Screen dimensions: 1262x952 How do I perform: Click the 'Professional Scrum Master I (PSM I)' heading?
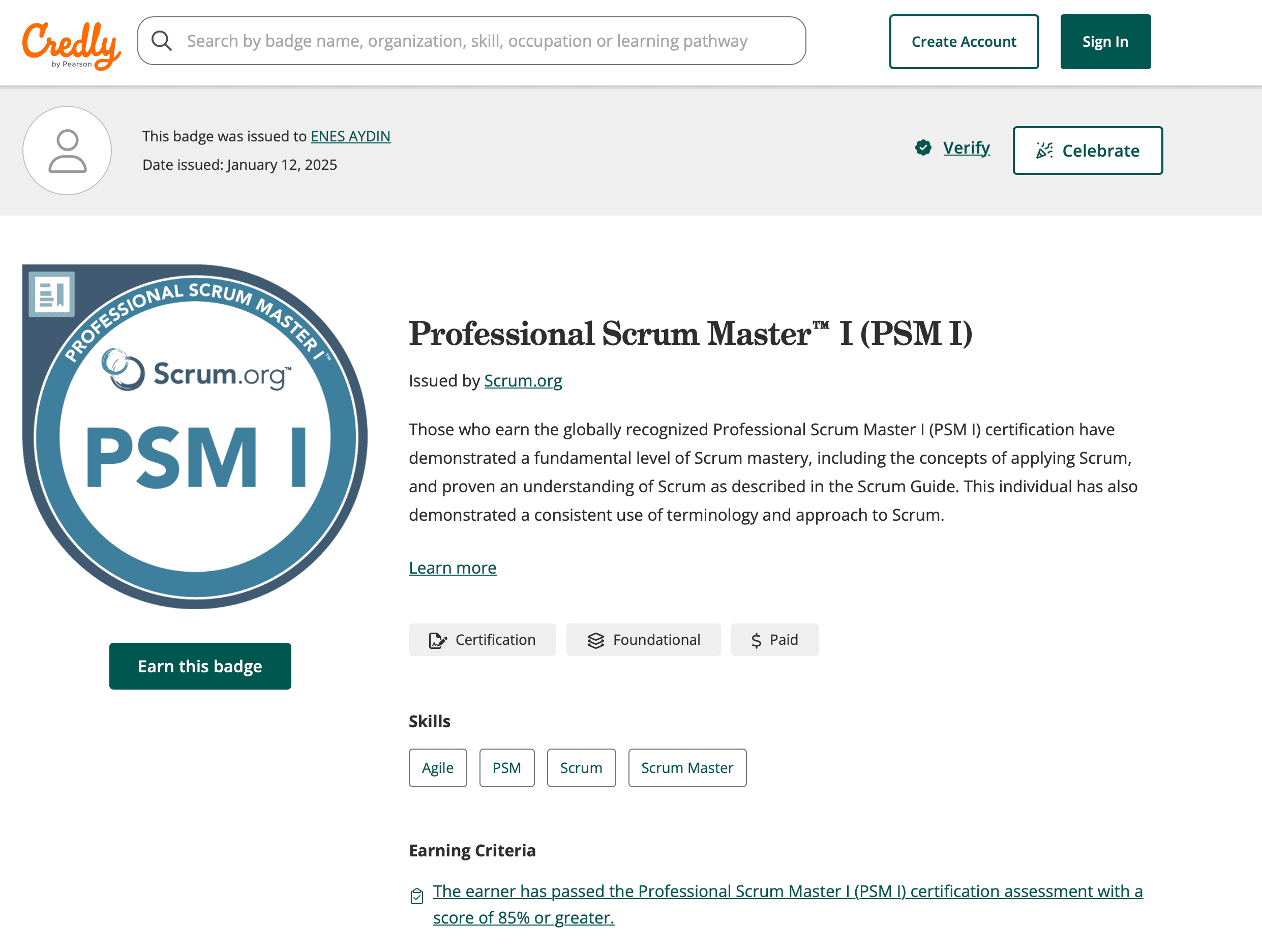point(690,333)
